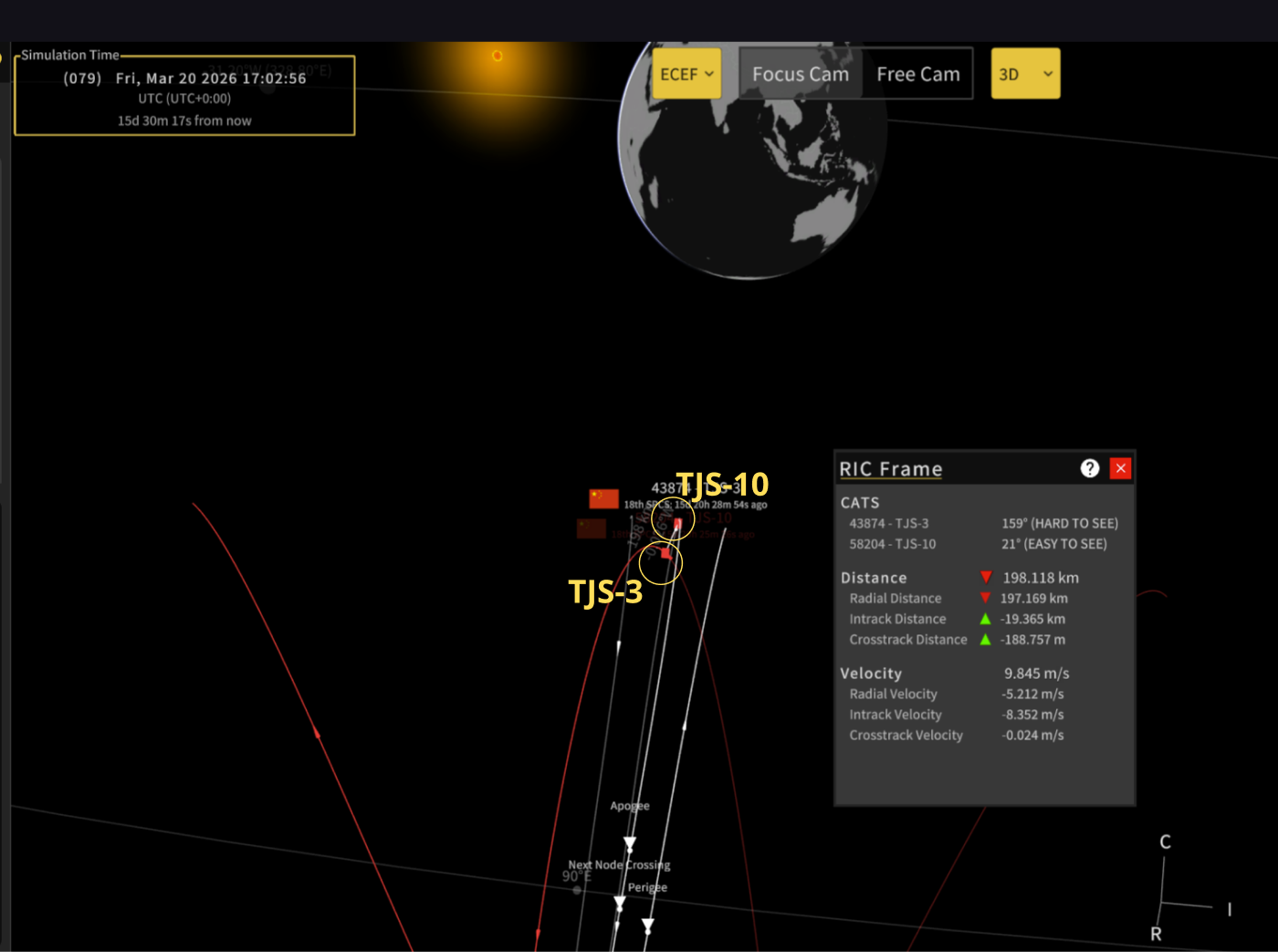Switch to Focus Cam mode
The image size is (1278, 952).
point(800,74)
